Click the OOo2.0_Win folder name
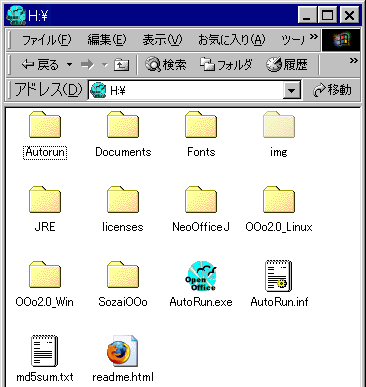This screenshot has height=387, width=366. click(44, 302)
